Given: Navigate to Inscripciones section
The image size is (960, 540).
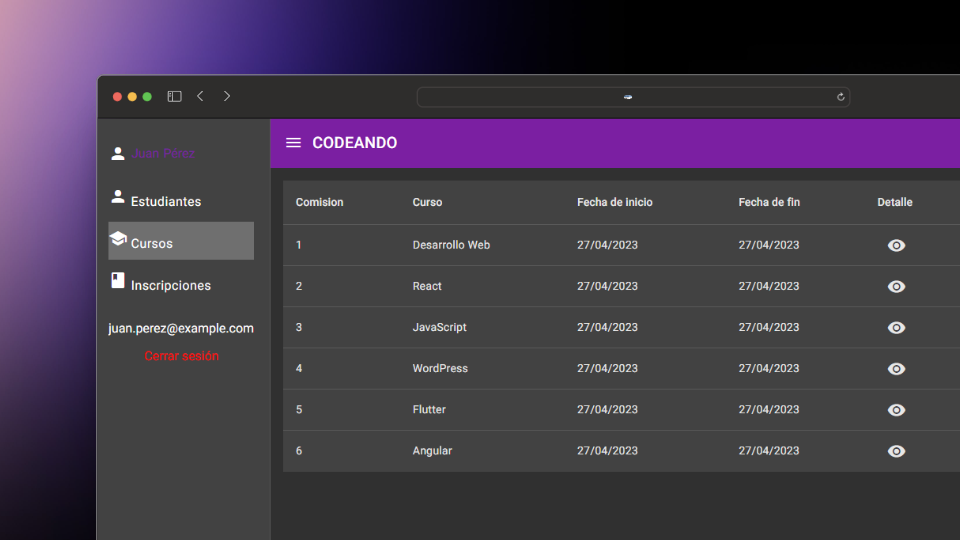Looking at the screenshot, I should click(170, 285).
